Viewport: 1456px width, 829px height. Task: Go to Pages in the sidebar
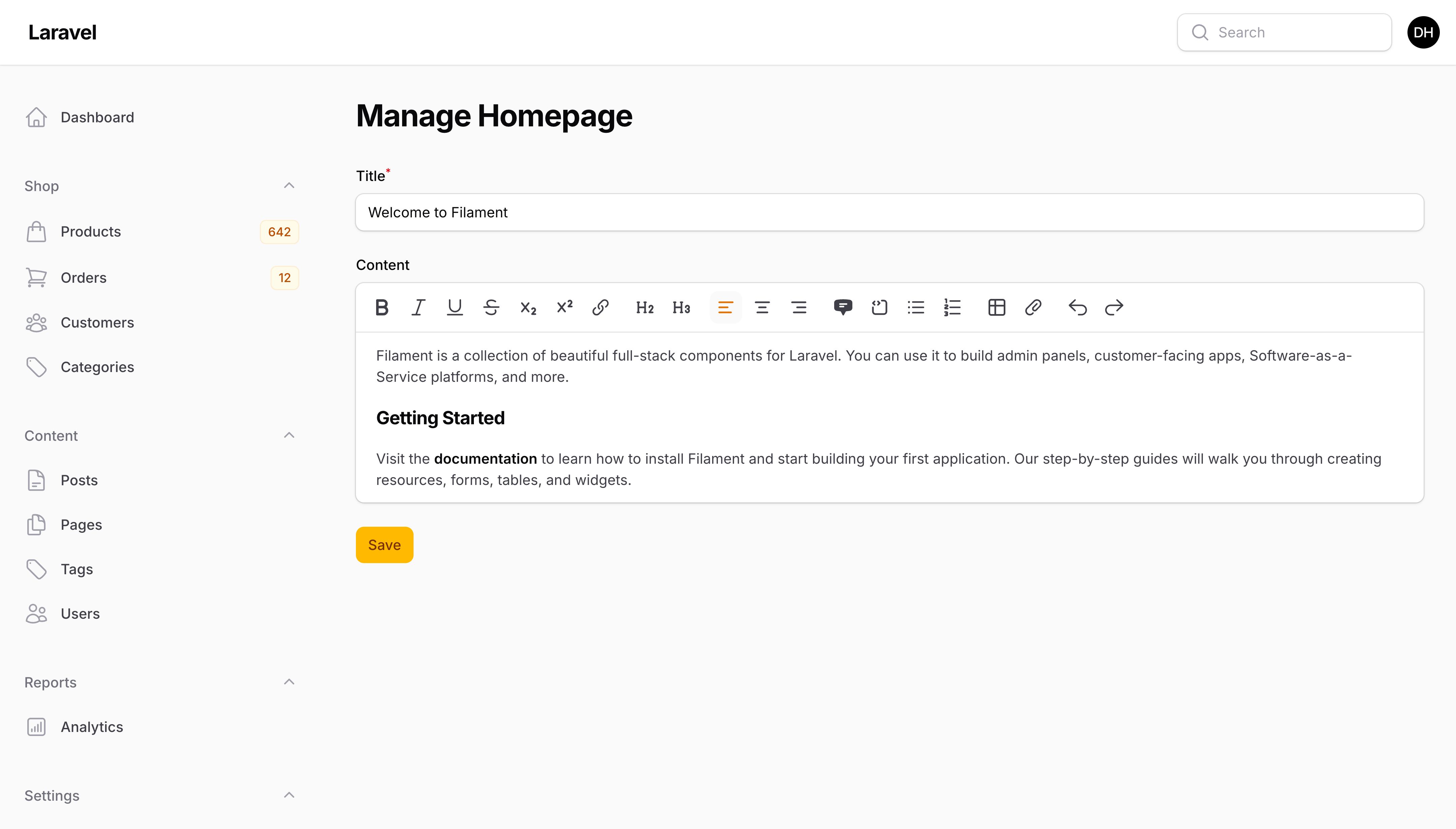[x=161, y=524]
